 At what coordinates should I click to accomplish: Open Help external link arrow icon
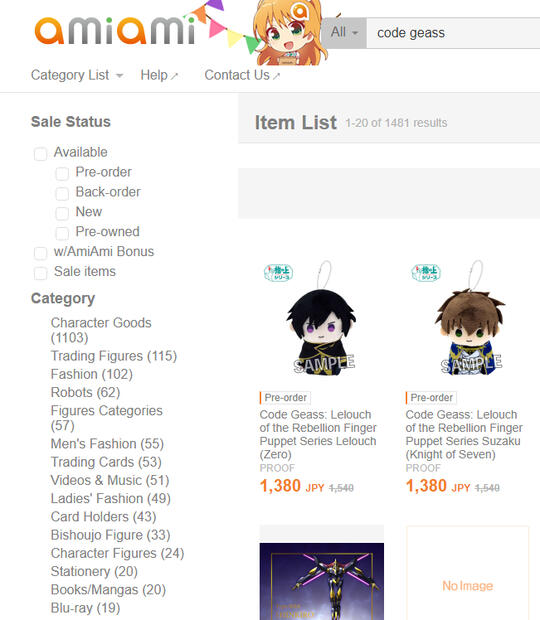point(174,76)
